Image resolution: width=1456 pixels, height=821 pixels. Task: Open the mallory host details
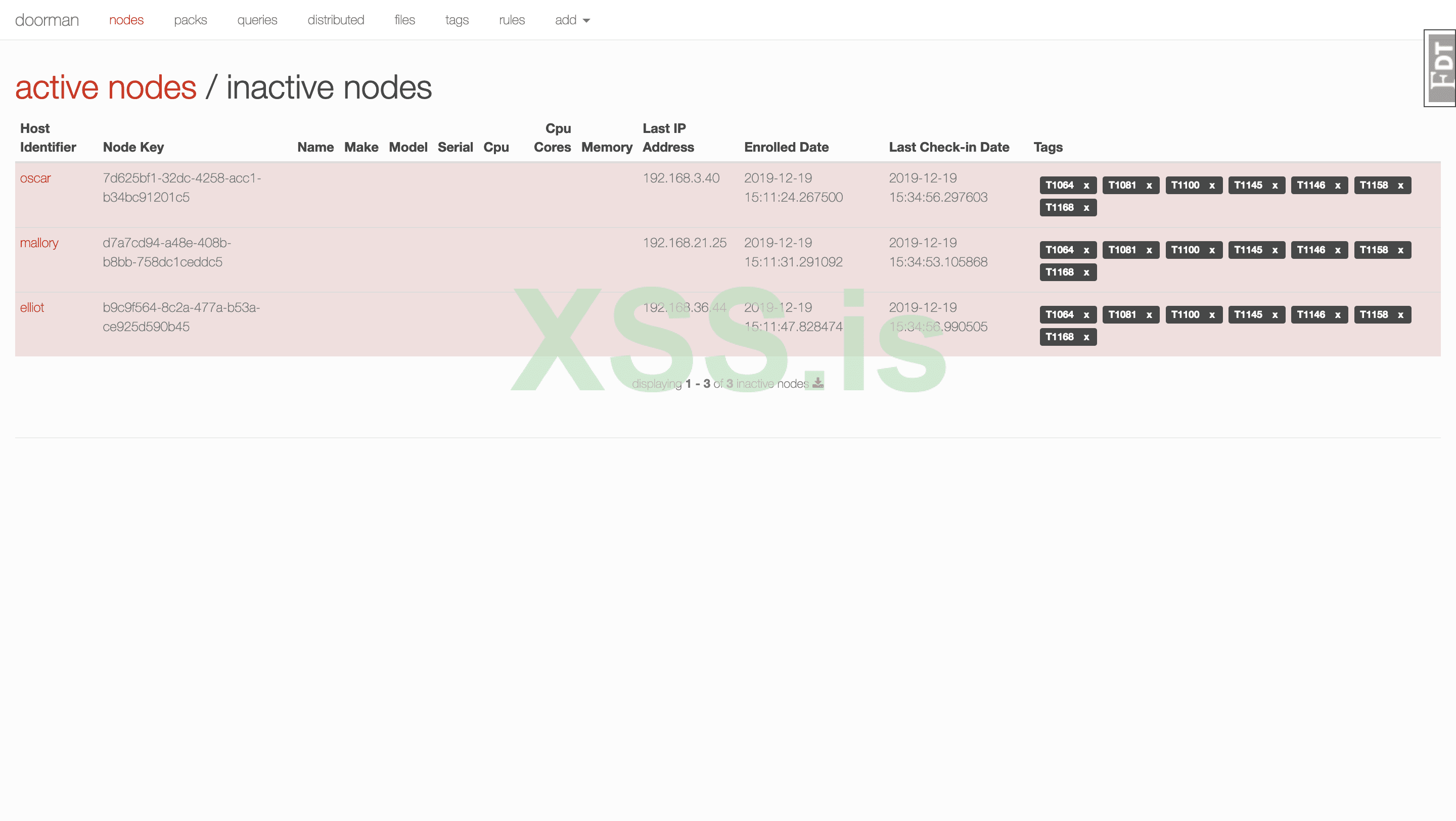tap(39, 243)
